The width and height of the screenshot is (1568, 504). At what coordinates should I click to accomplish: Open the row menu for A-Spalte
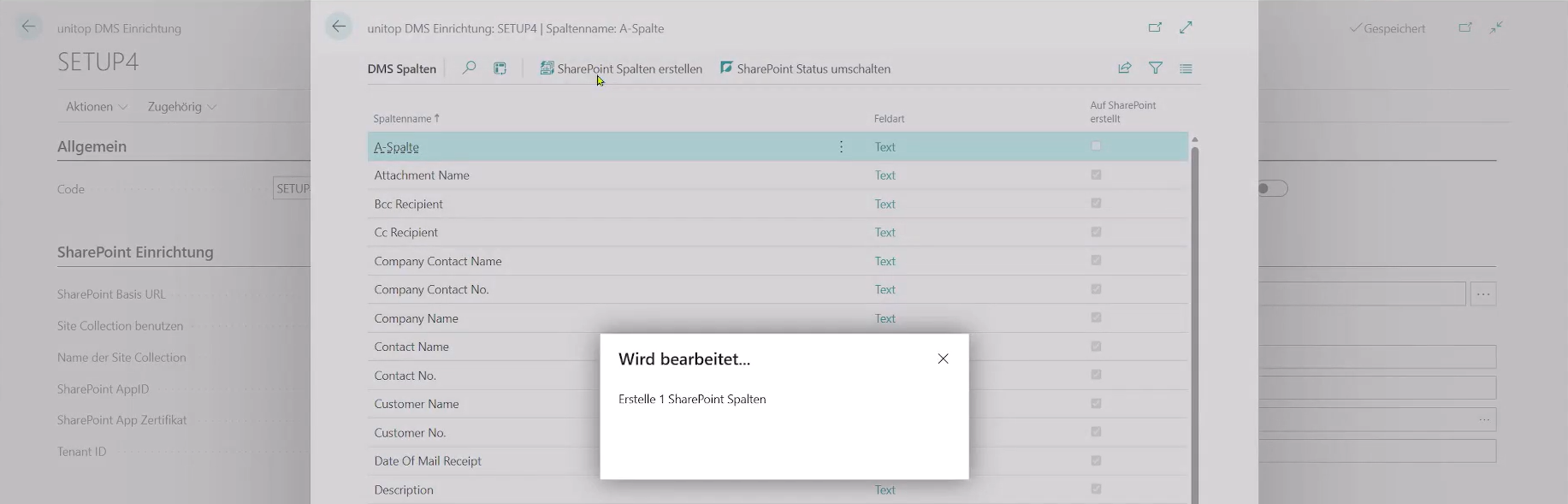point(841,147)
